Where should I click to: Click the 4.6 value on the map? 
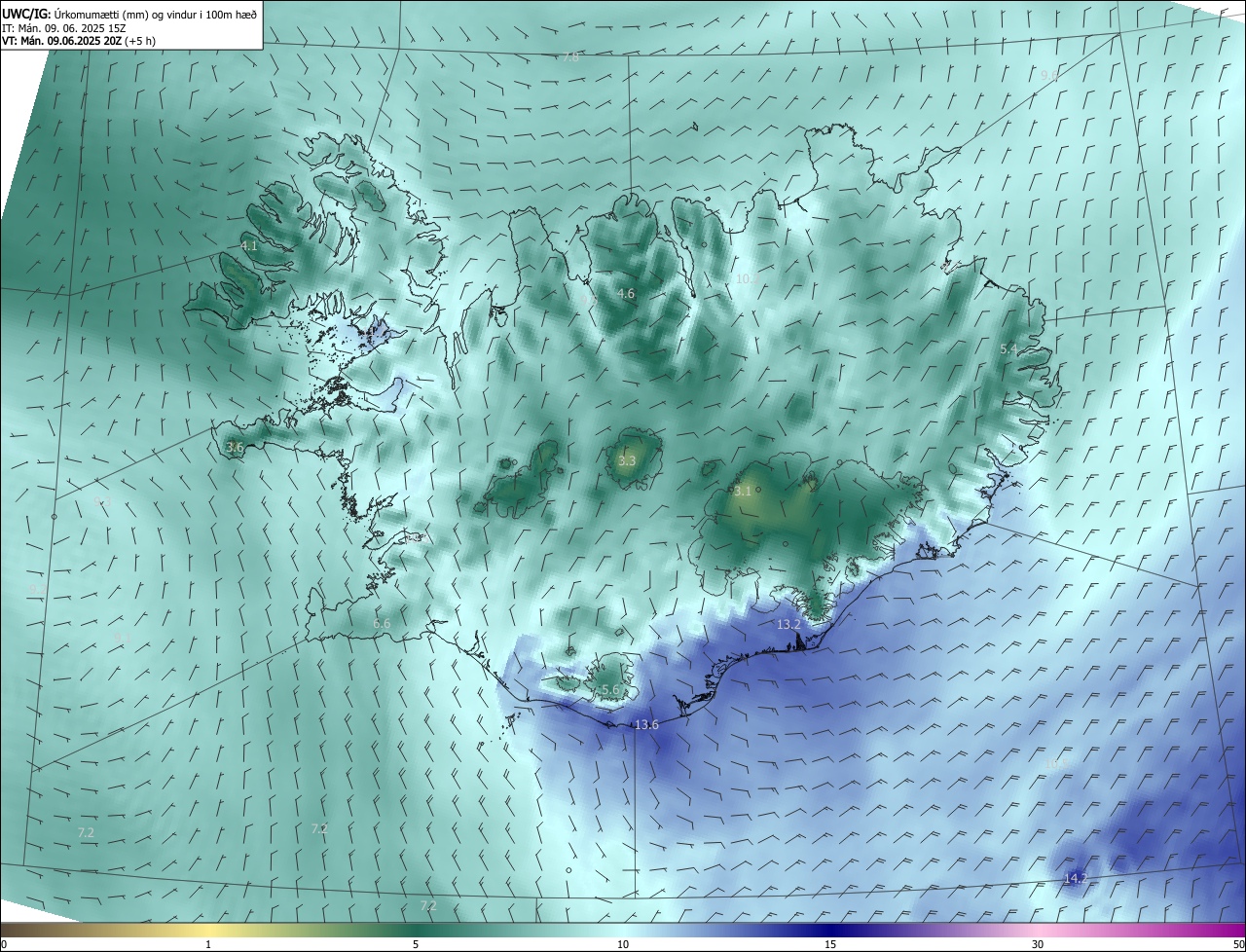pyautogui.click(x=626, y=293)
